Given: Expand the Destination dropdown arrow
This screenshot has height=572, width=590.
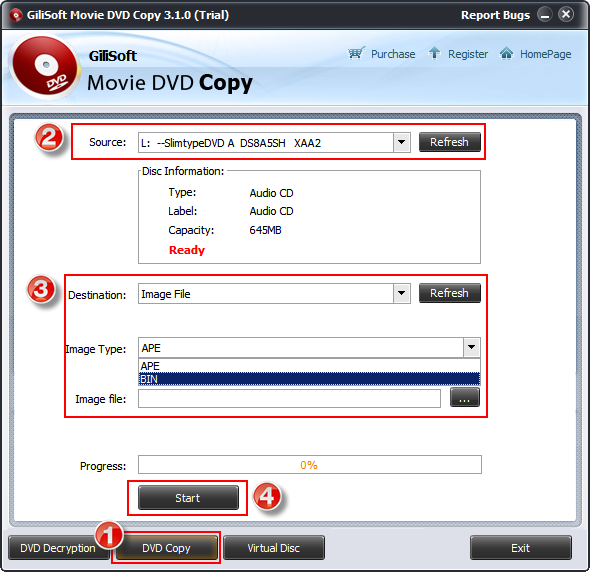Looking at the screenshot, I should [x=401, y=293].
